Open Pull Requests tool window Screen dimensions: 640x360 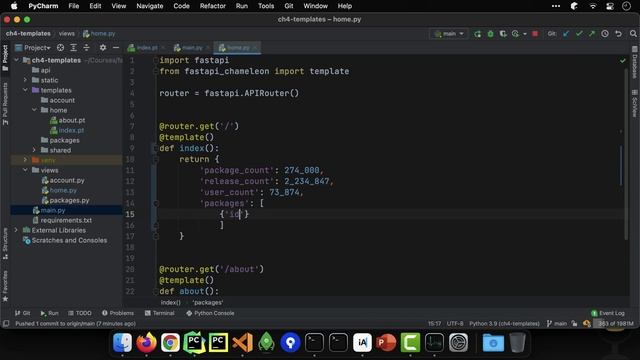[x=5, y=104]
